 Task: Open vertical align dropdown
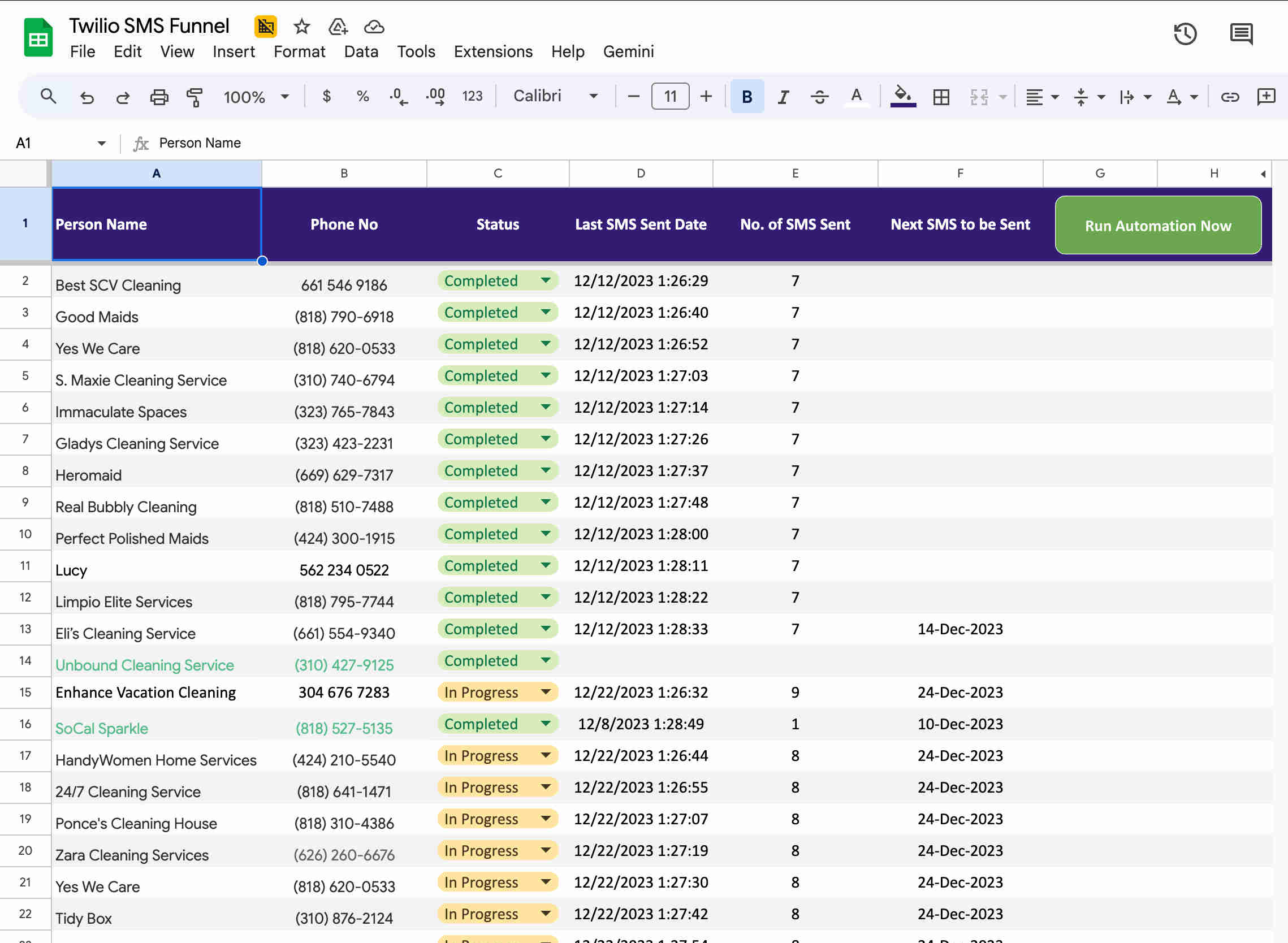point(1089,97)
